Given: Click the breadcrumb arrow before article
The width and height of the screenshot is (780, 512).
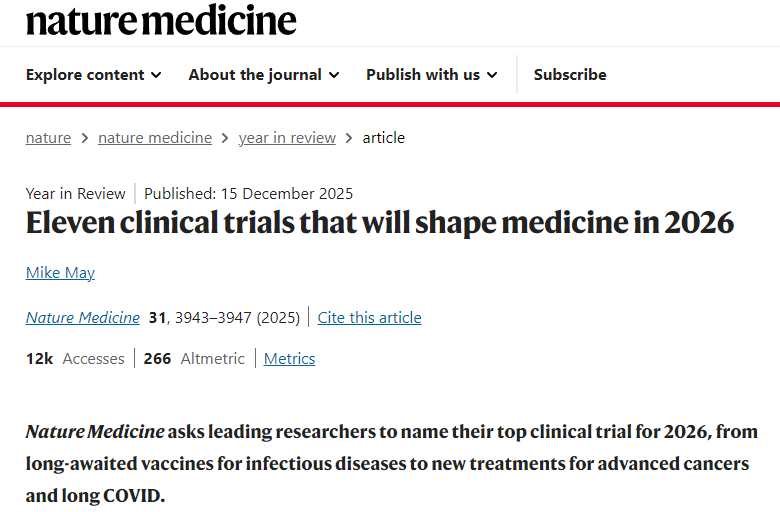Looking at the screenshot, I should (349, 138).
